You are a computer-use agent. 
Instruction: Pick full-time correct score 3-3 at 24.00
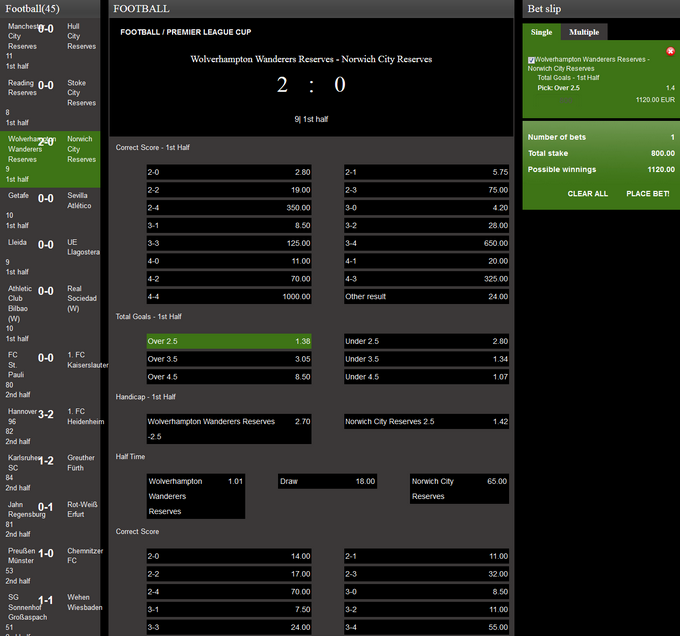229,627
